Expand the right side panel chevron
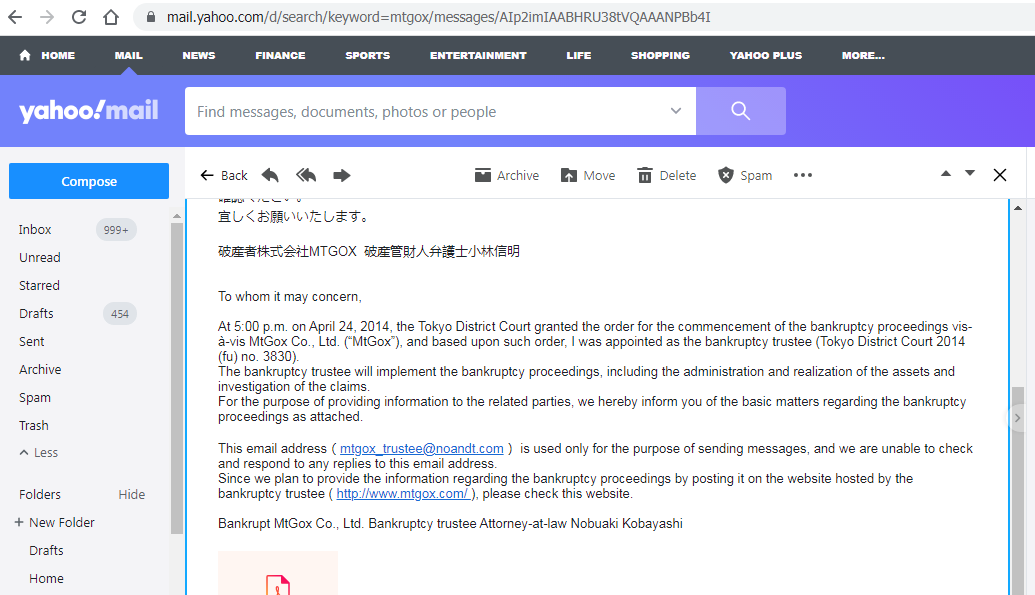This screenshot has width=1035, height=595. (x=1017, y=418)
